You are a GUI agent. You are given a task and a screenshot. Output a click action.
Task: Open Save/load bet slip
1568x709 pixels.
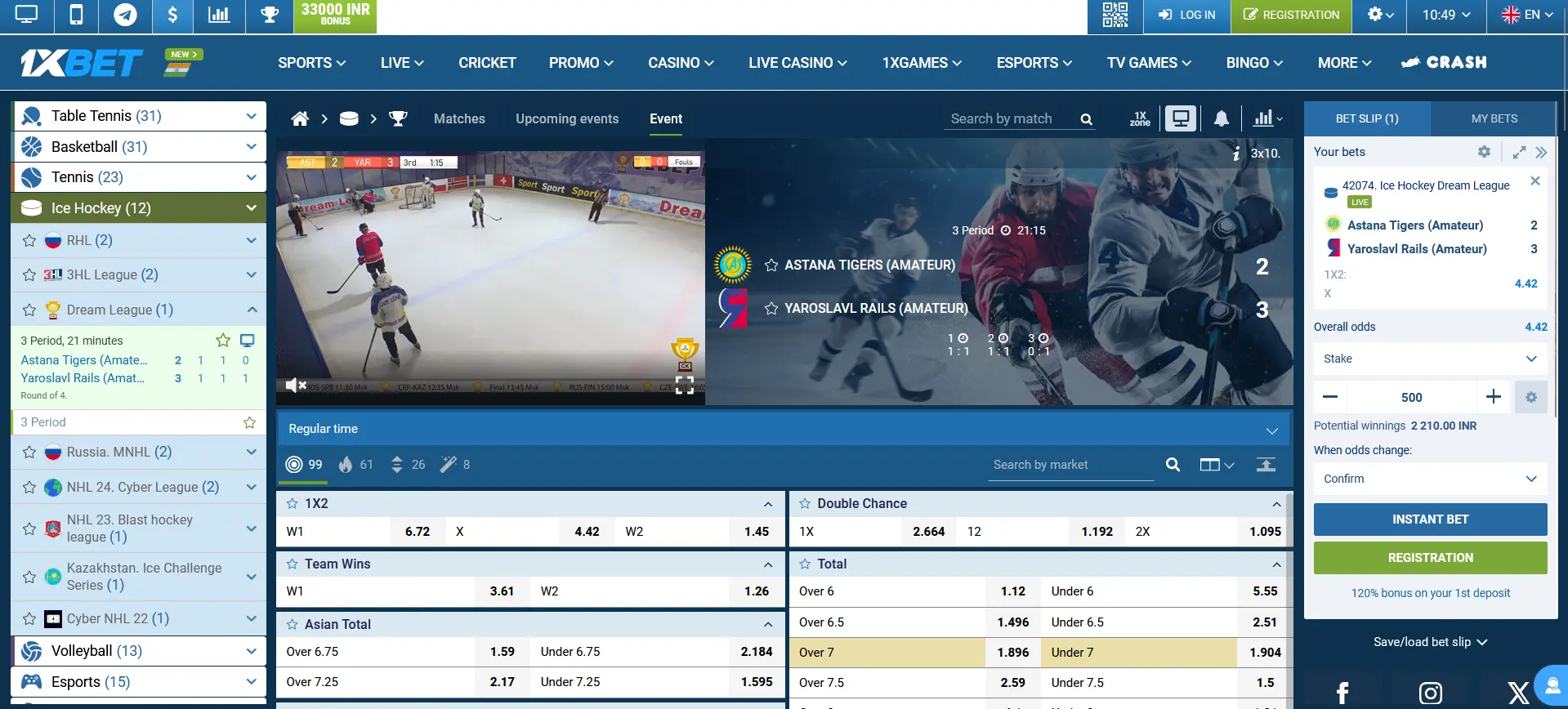tap(1430, 642)
